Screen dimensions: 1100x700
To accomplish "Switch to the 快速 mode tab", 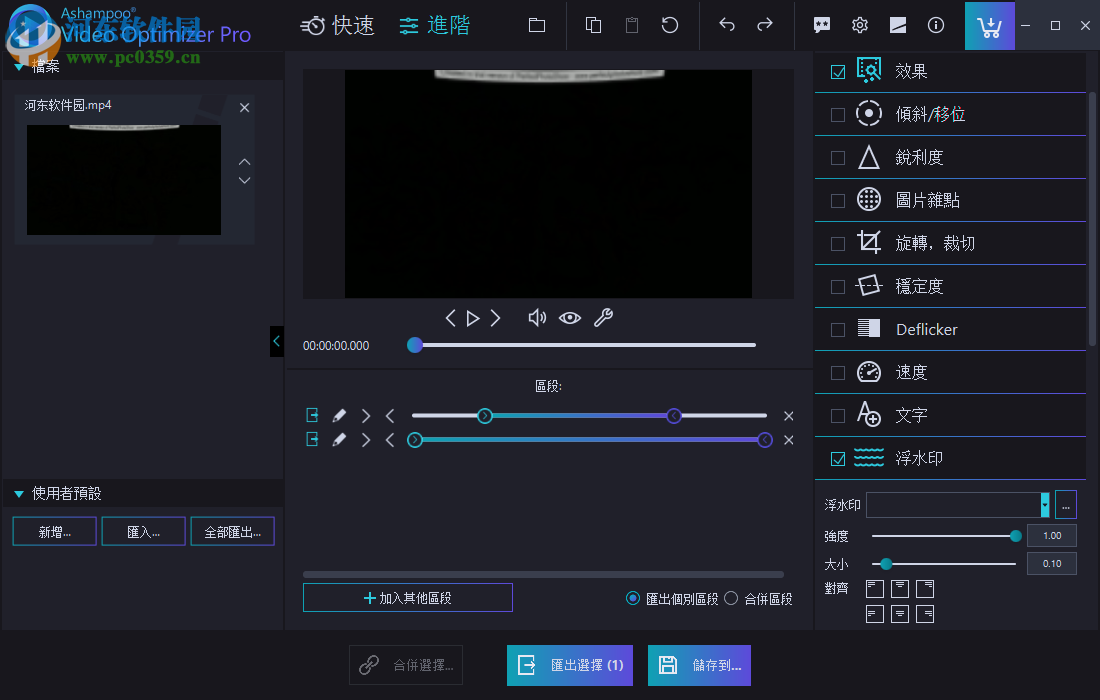I will 337,25.
